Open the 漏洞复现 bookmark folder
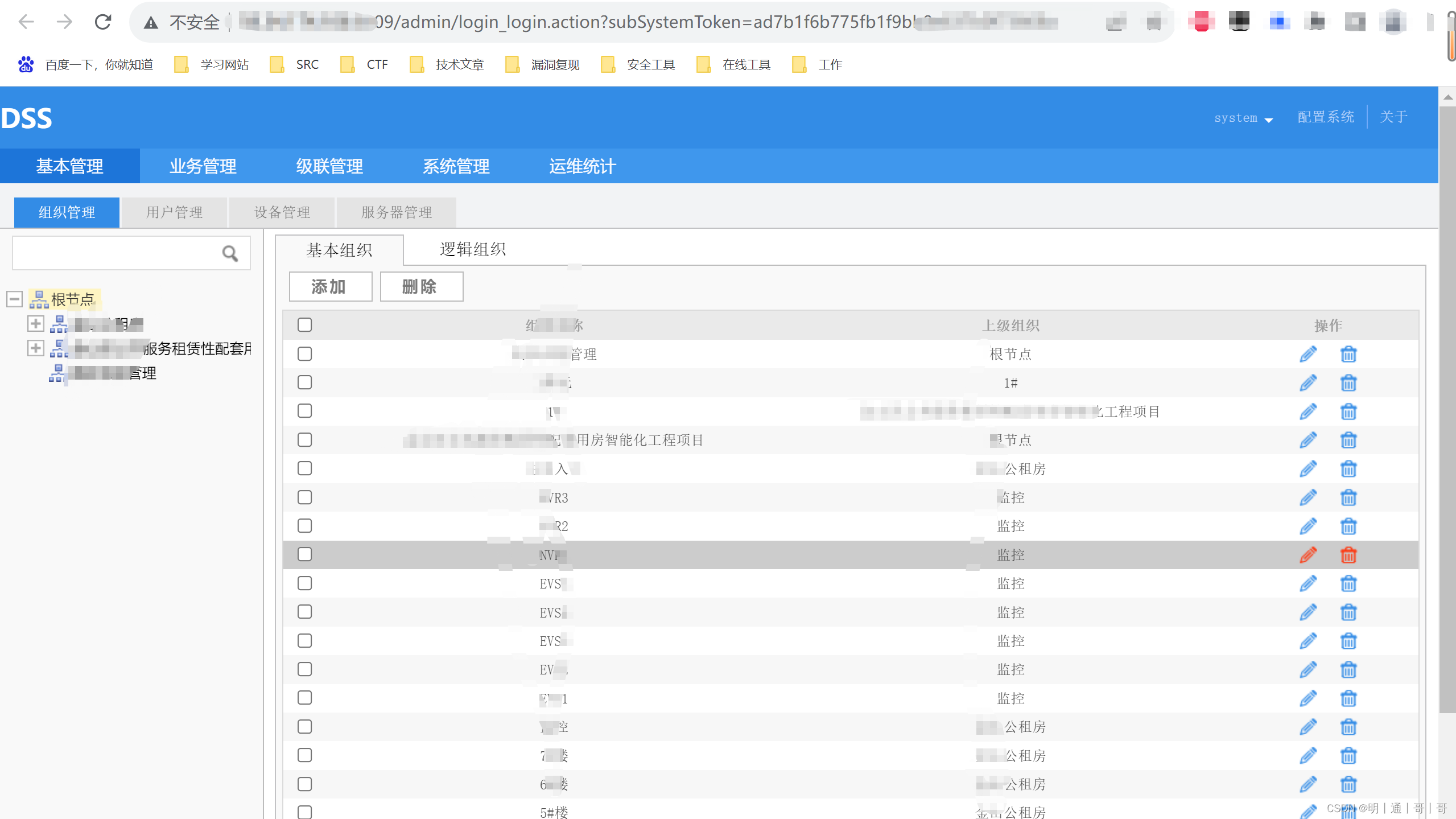Viewport: 1456px width, 819px height. (542, 64)
